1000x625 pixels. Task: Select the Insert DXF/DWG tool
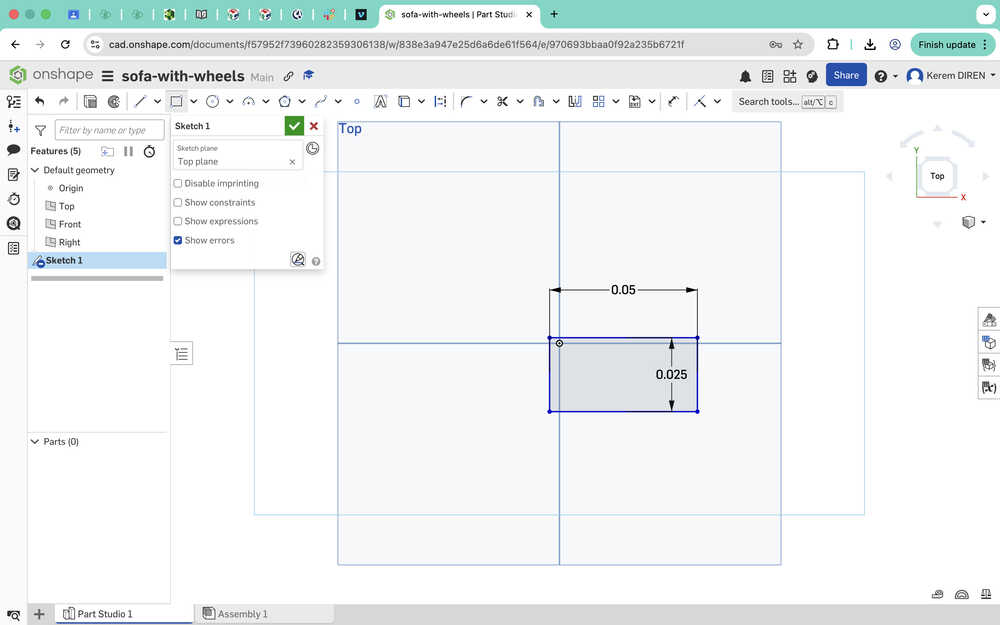[x=635, y=101]
